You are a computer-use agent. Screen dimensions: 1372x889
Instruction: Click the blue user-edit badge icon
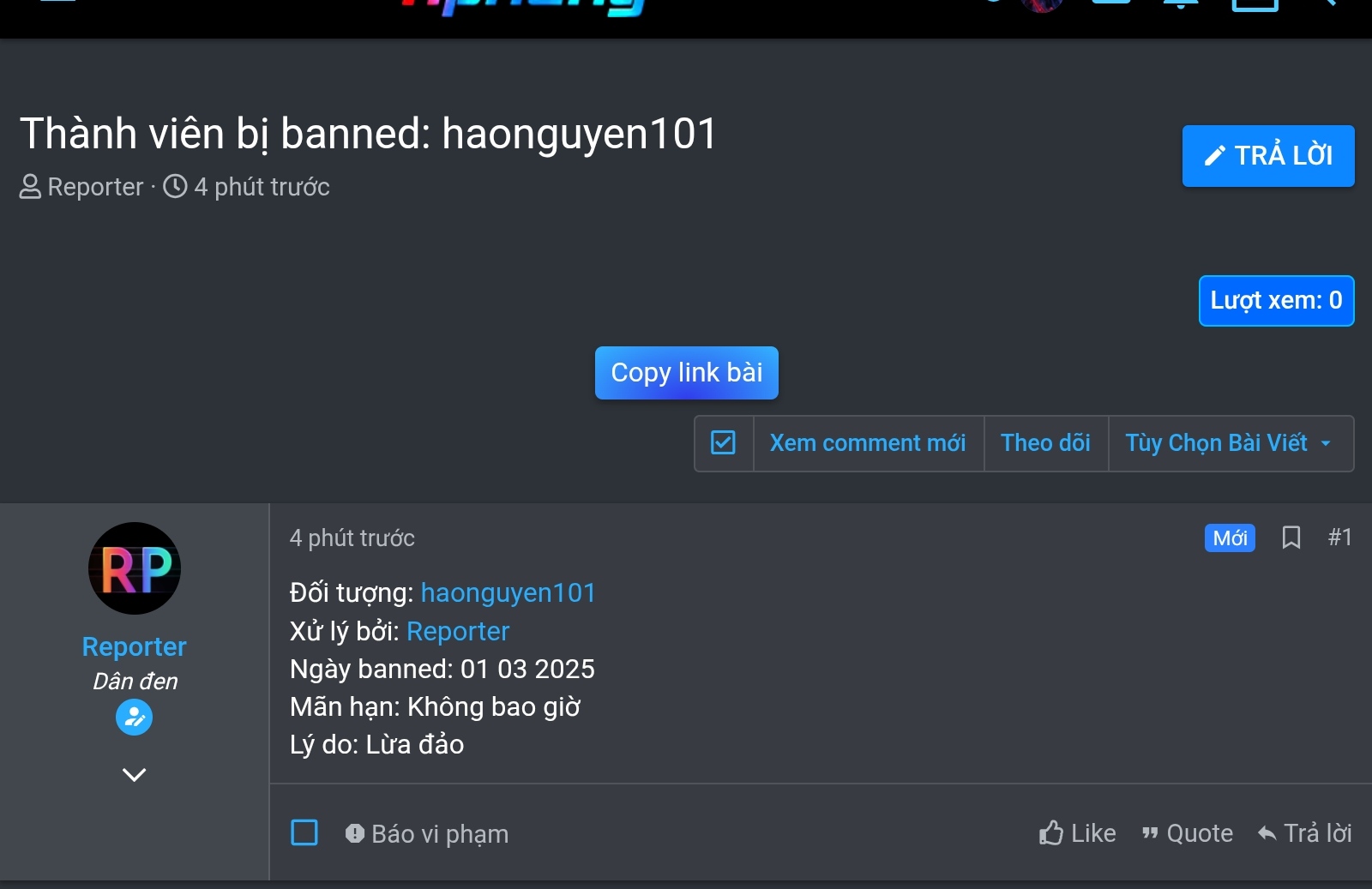[135, 718]
